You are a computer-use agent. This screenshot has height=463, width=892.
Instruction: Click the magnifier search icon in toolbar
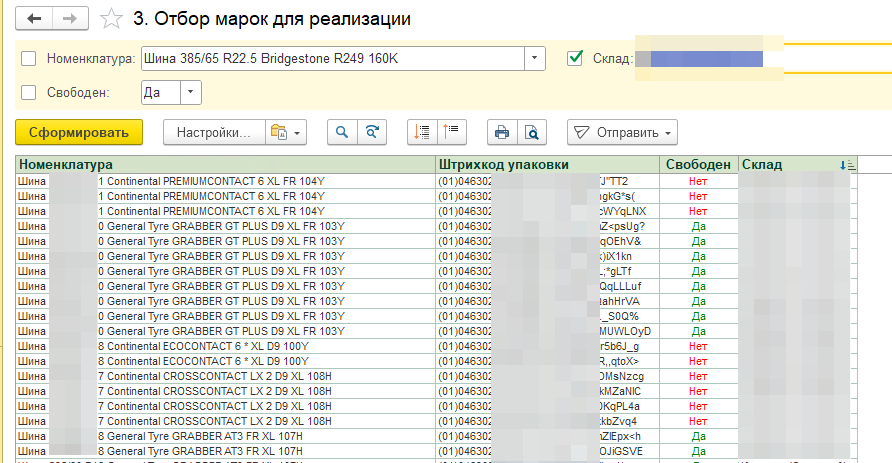(342, 133)
